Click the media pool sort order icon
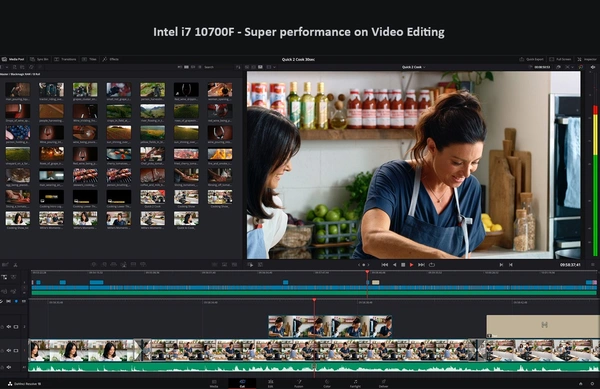 tap(238, 67)
